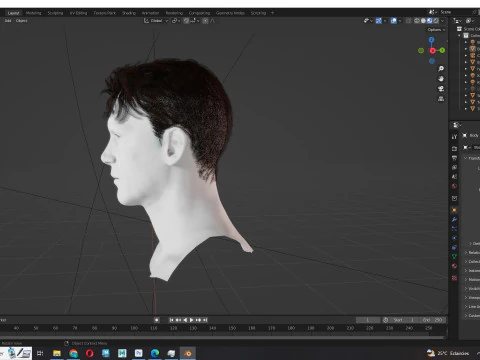Switch to wireframe viewport shading

tap(417, 21)
